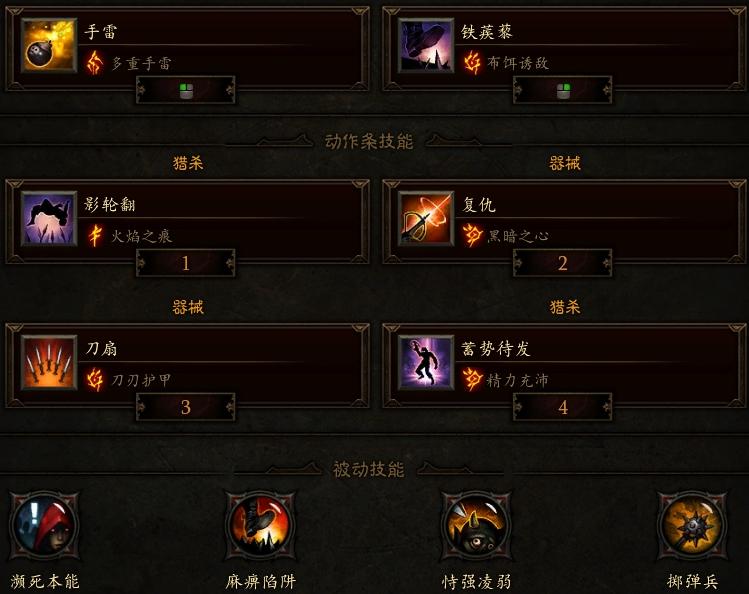The width and height of the screenshot is (749, 594).
Task: Choose the 影轮翻 vault skill icon
Action: tap(49, 218)
